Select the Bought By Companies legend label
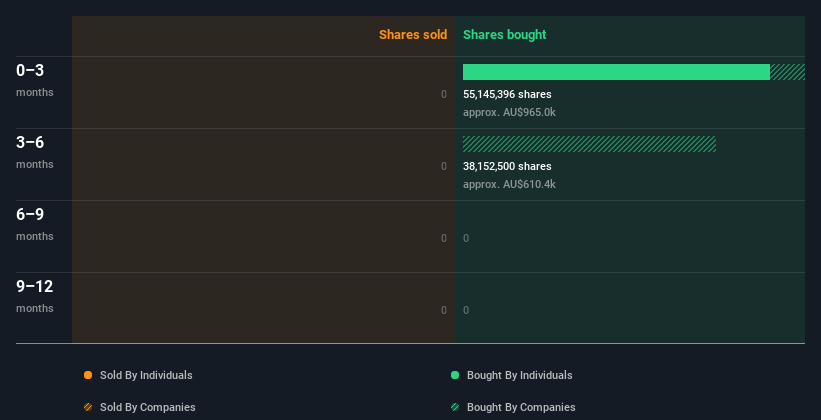 (521, 407)
